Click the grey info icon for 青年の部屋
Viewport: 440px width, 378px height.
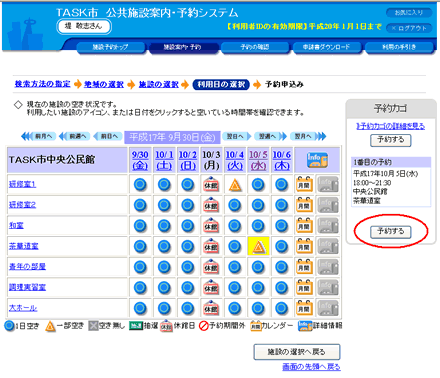coord(328,267)
